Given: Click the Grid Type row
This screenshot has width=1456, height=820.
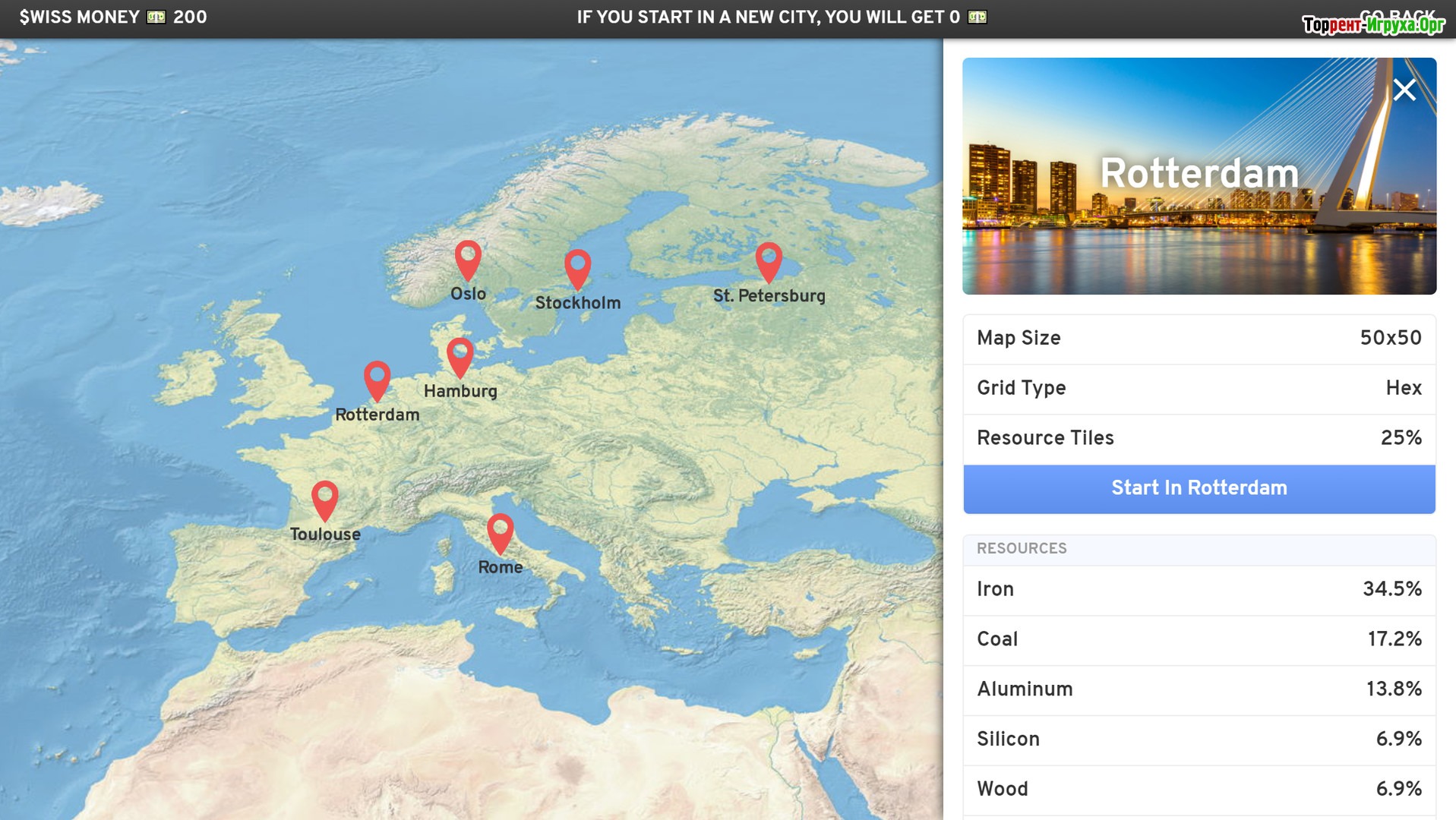Looking at the screenshot, I should tap(1199, 389).
